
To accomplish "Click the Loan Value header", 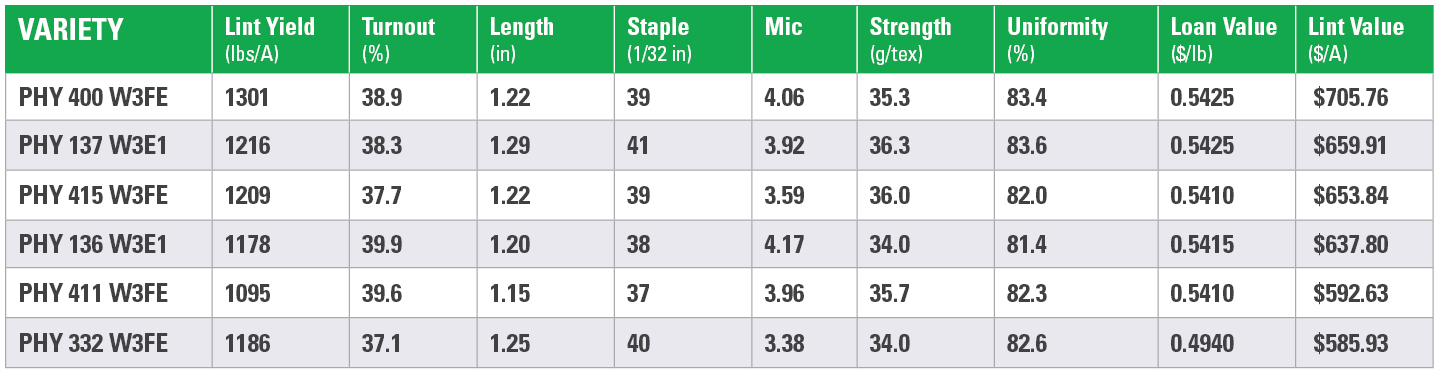I will point(1227,39).
